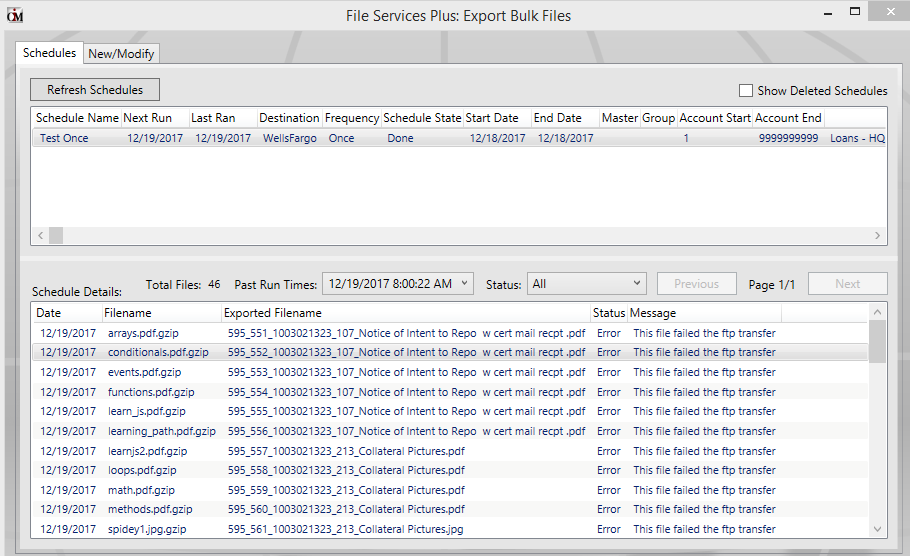
Task: Click the ftp failure message for math.pdf.gzip
Action: pos(705,490)
